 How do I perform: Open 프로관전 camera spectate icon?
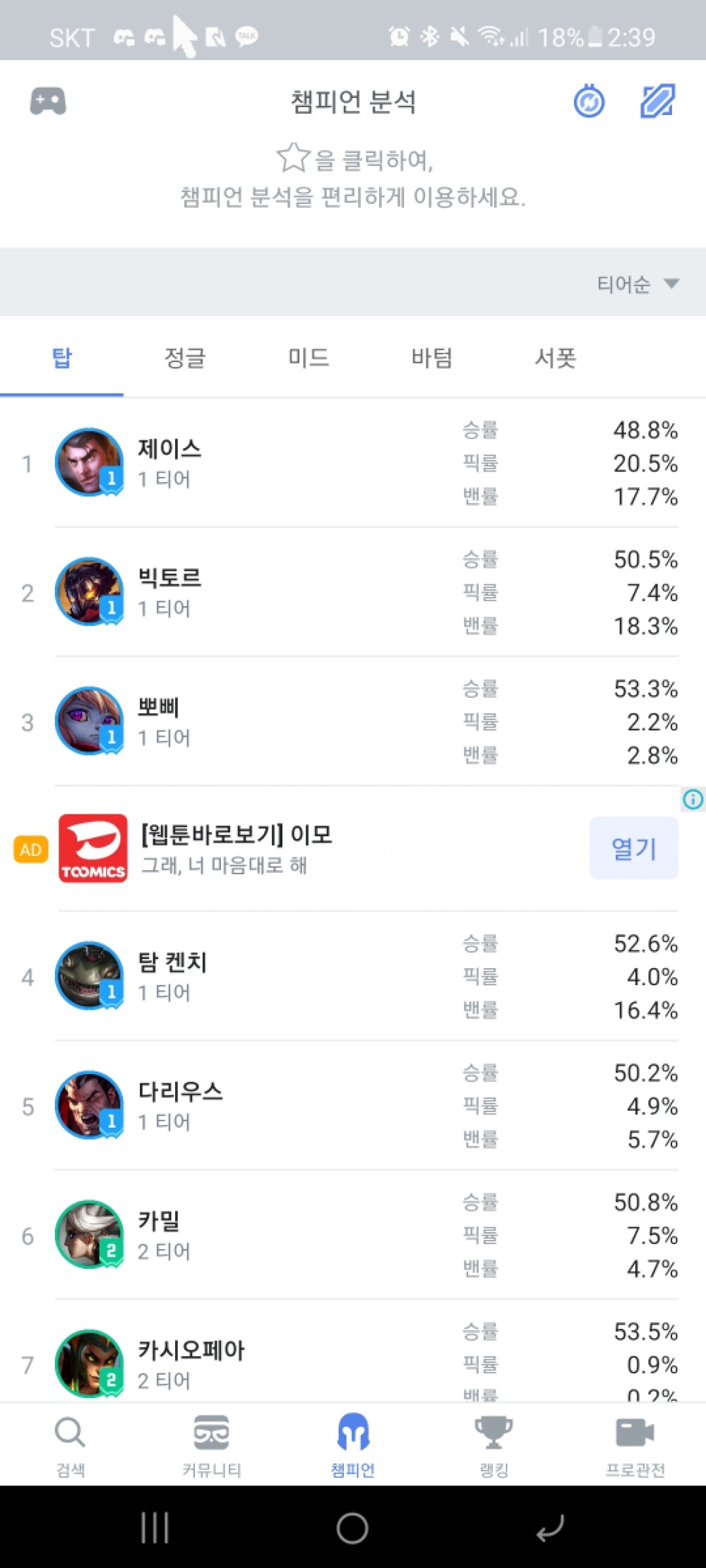(635, 1435)
